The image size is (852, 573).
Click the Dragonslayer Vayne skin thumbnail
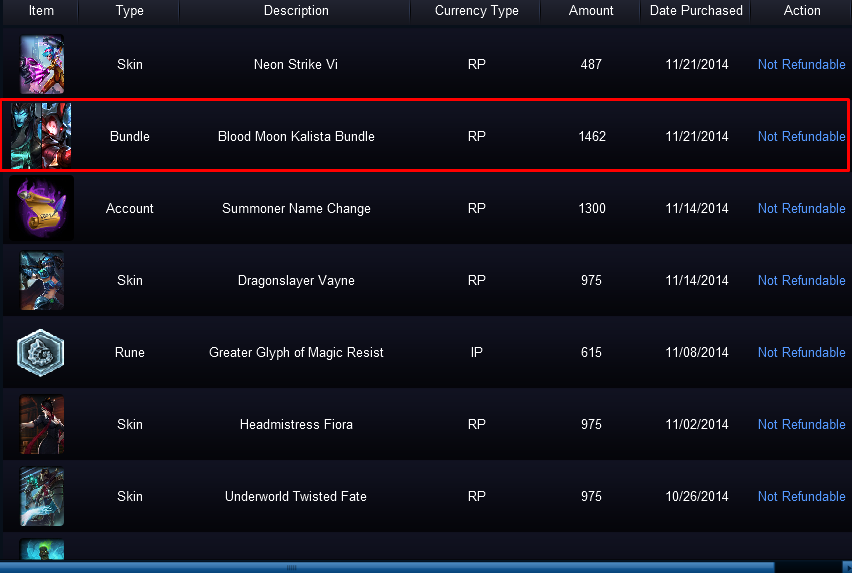point(42,280)
